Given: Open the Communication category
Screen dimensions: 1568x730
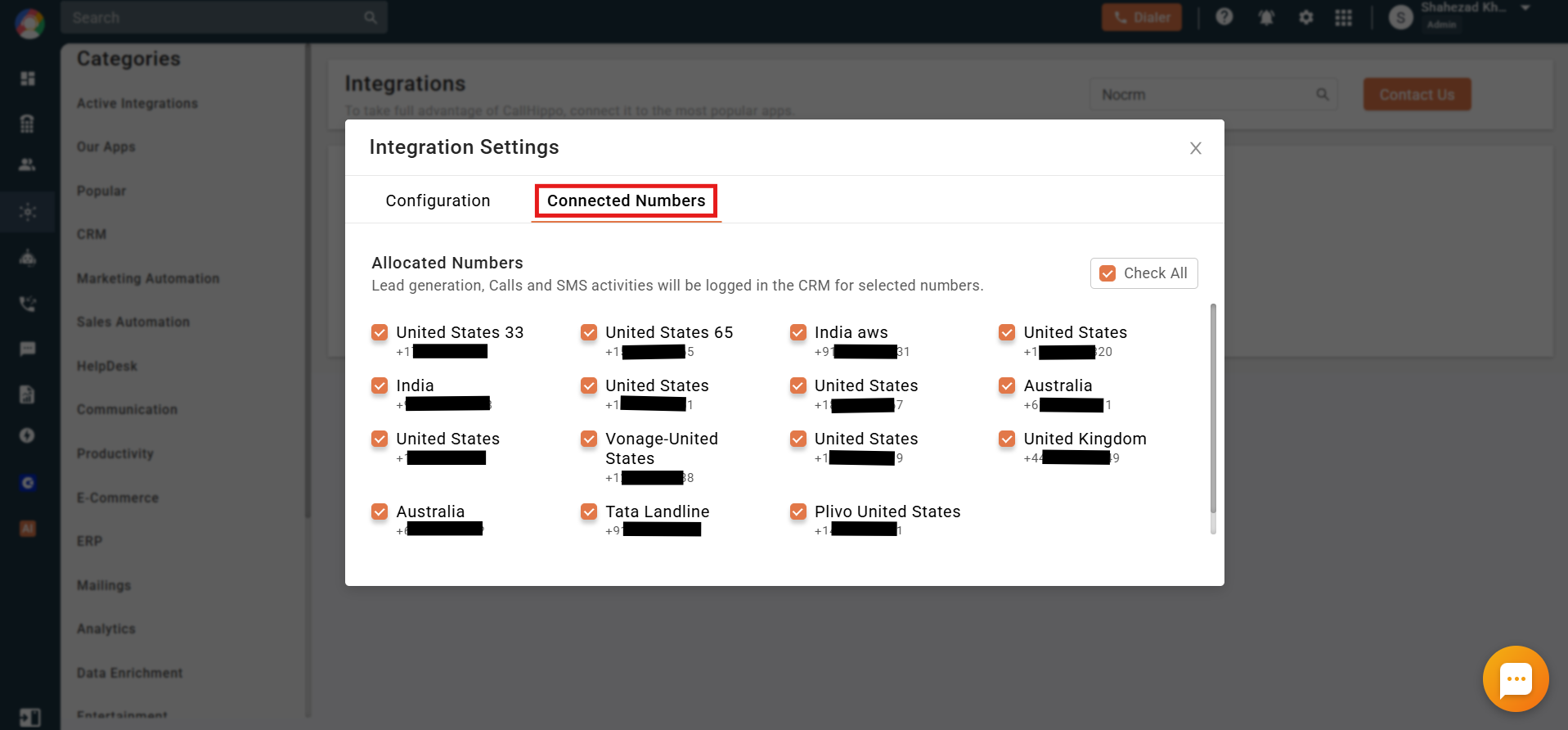Looking at the screenshot, I should point(127,409).
